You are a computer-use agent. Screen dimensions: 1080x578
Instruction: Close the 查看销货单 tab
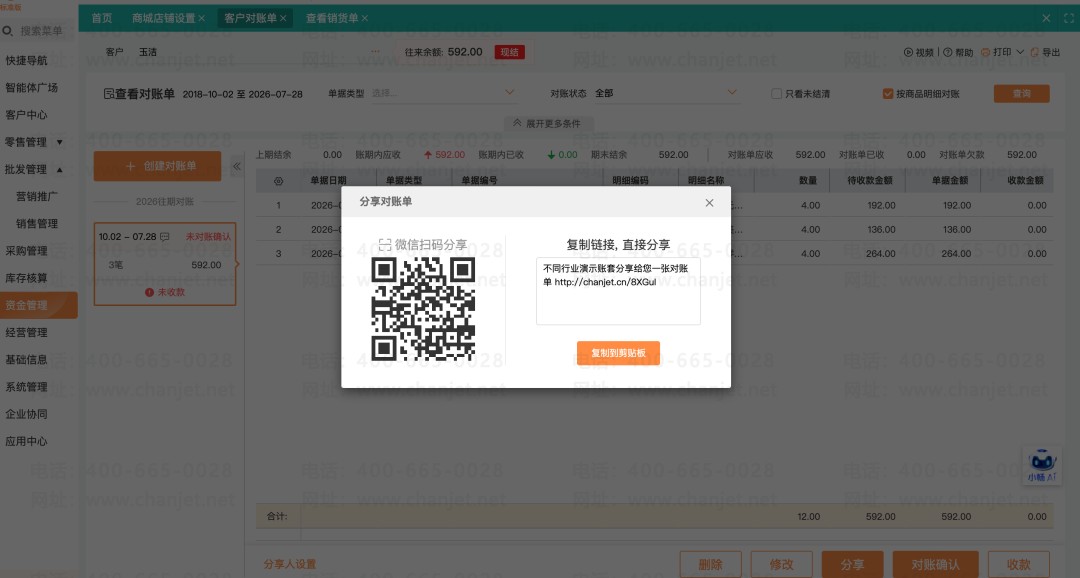[x=364, y=18]
